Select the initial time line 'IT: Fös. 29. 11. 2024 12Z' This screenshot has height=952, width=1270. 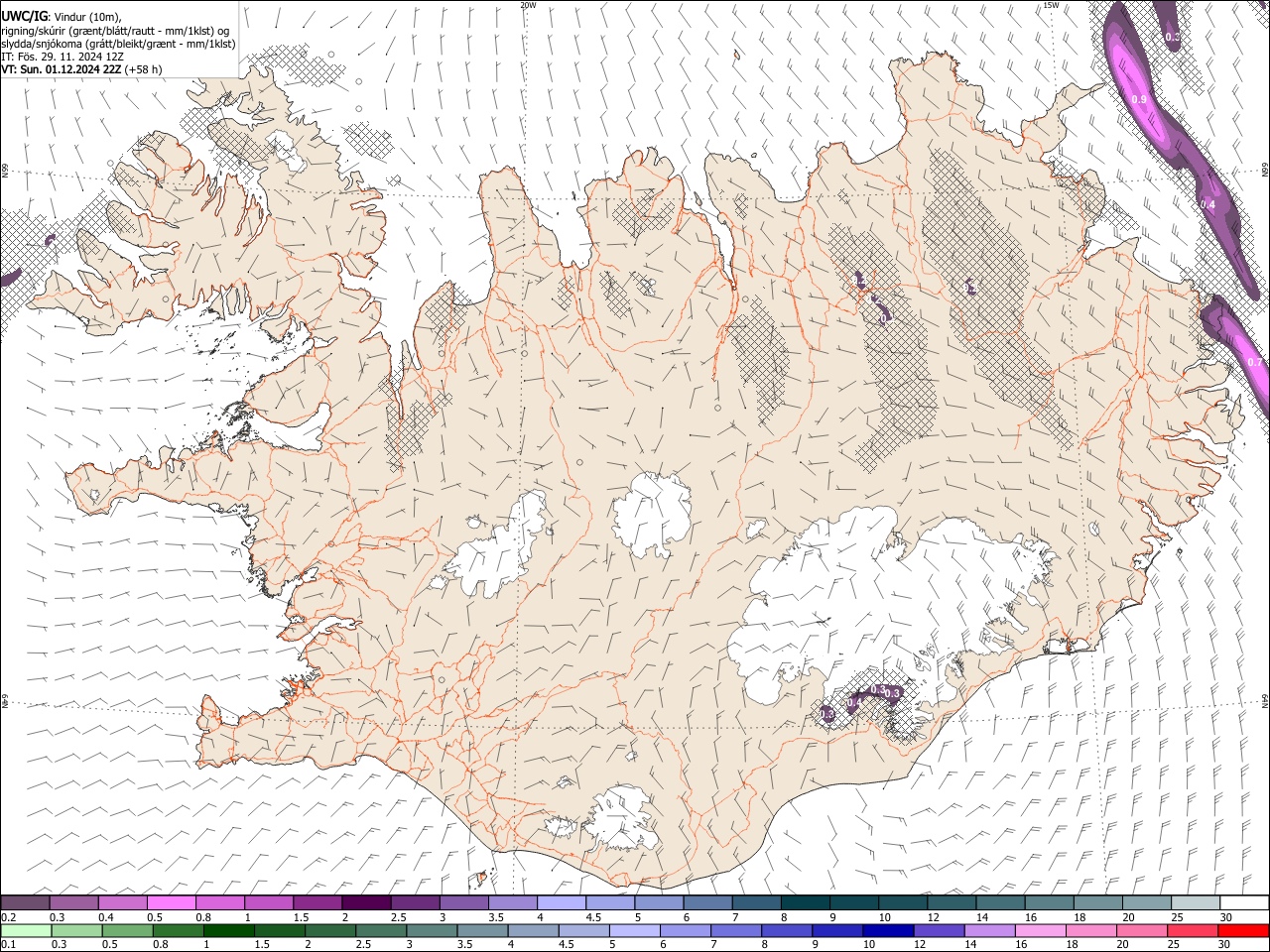click(x=63, y=57)
